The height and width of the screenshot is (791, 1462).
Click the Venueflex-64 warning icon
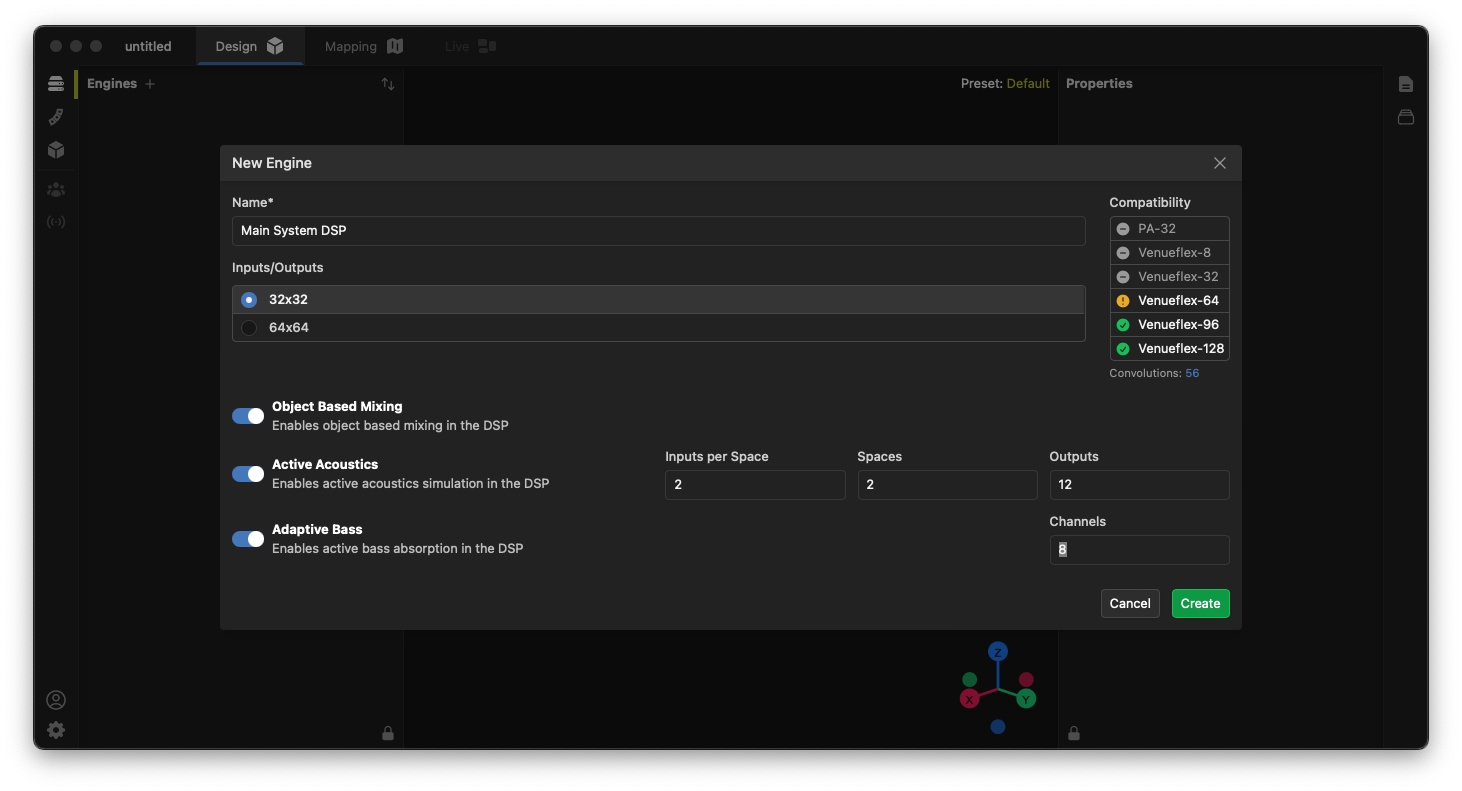(1123, 301)
